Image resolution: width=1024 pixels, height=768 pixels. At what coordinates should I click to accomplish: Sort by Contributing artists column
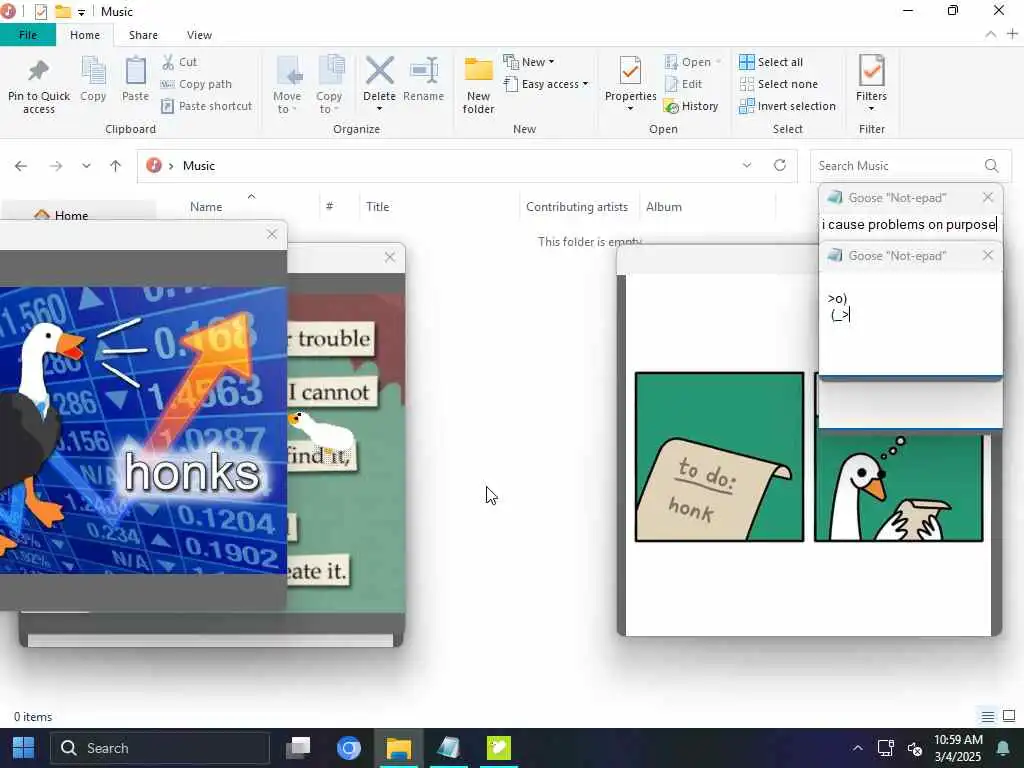click(x=577, y=206)
